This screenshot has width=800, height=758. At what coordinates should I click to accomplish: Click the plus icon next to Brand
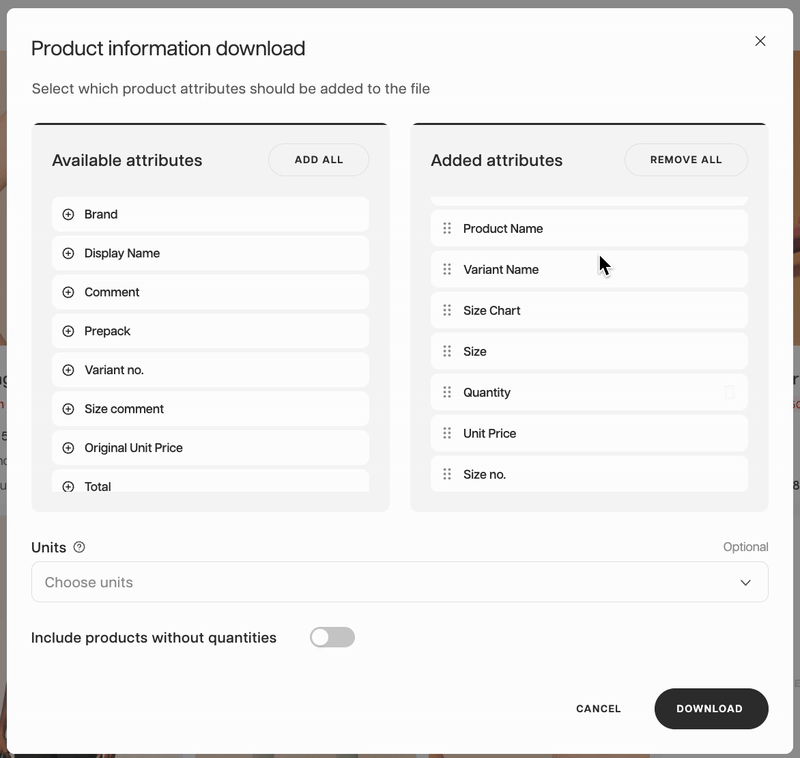68,214
